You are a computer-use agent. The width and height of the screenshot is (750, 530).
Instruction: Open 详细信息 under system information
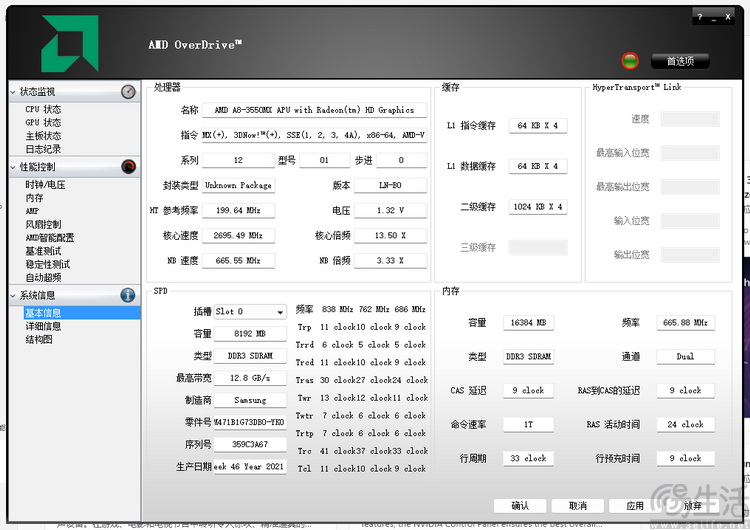pyautogui.click(x=43, y=326)
